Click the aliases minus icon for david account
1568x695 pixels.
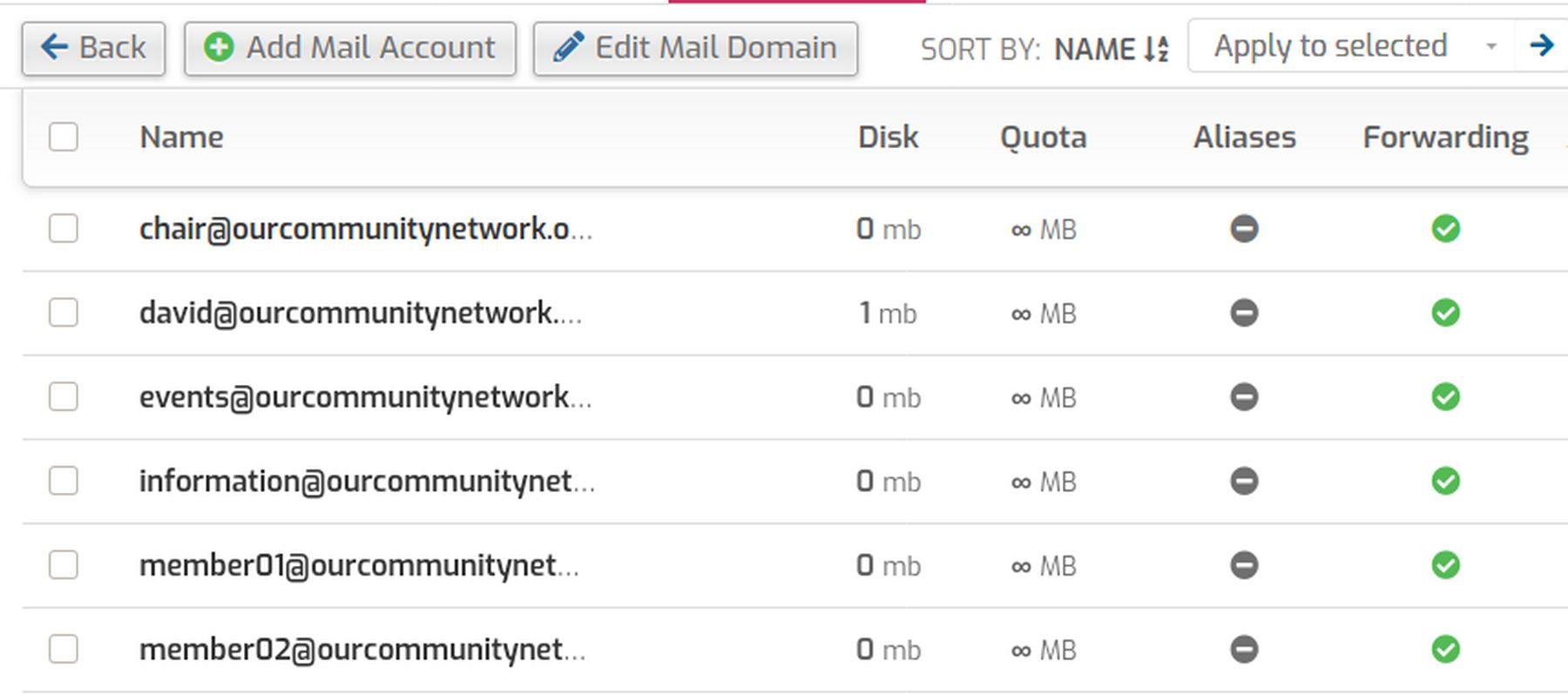(1244, 313)
